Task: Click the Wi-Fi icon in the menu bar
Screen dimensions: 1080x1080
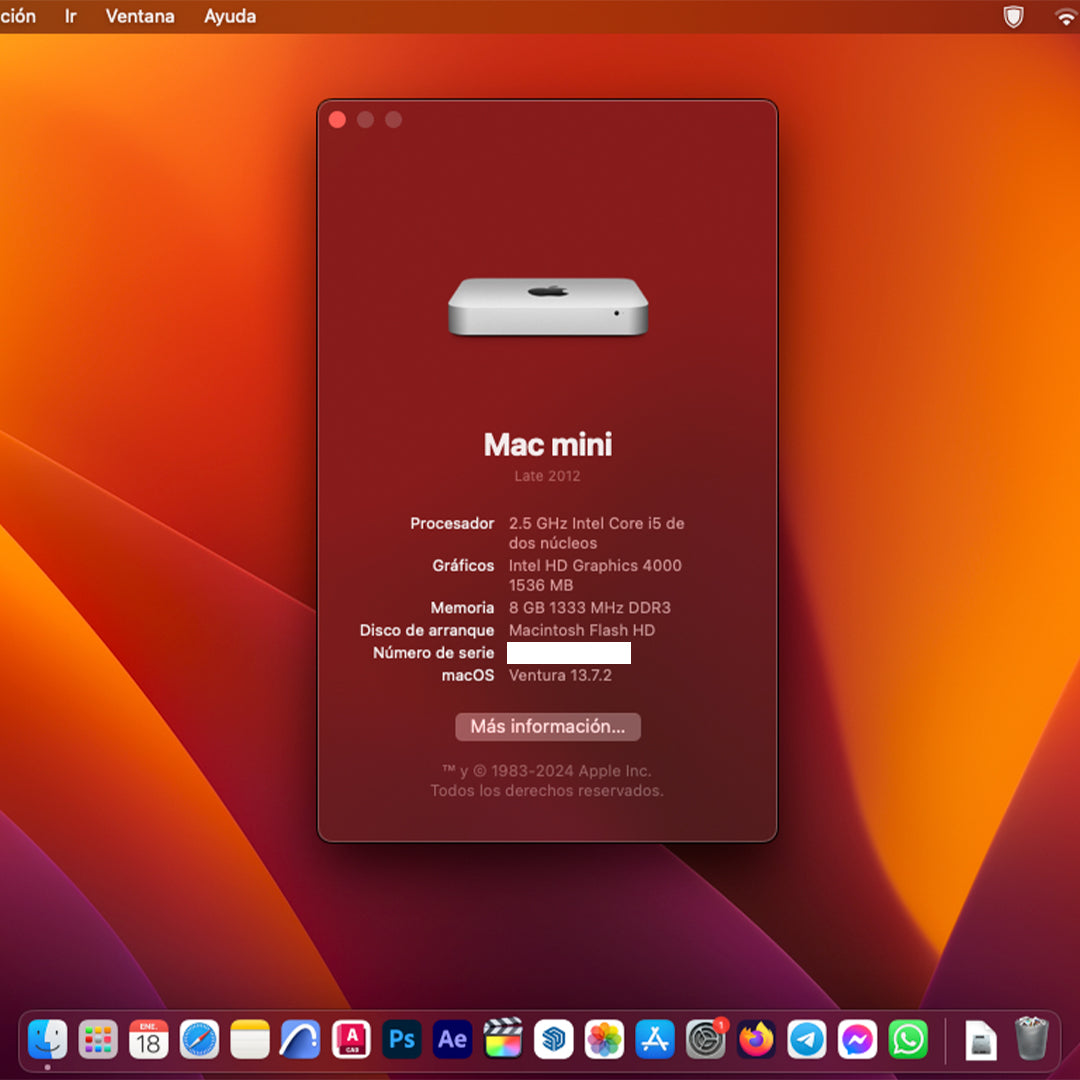Action: click(1064, 16)
